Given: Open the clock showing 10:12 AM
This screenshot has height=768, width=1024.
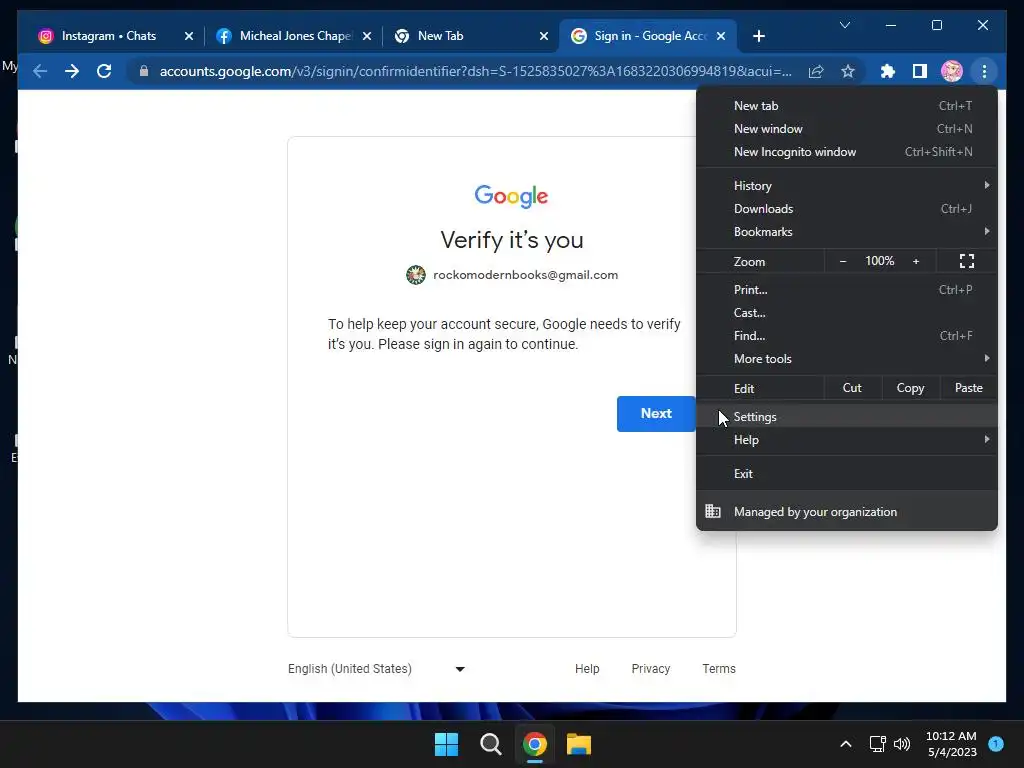Looking at the screenshot, I should [x=952, y=744].
